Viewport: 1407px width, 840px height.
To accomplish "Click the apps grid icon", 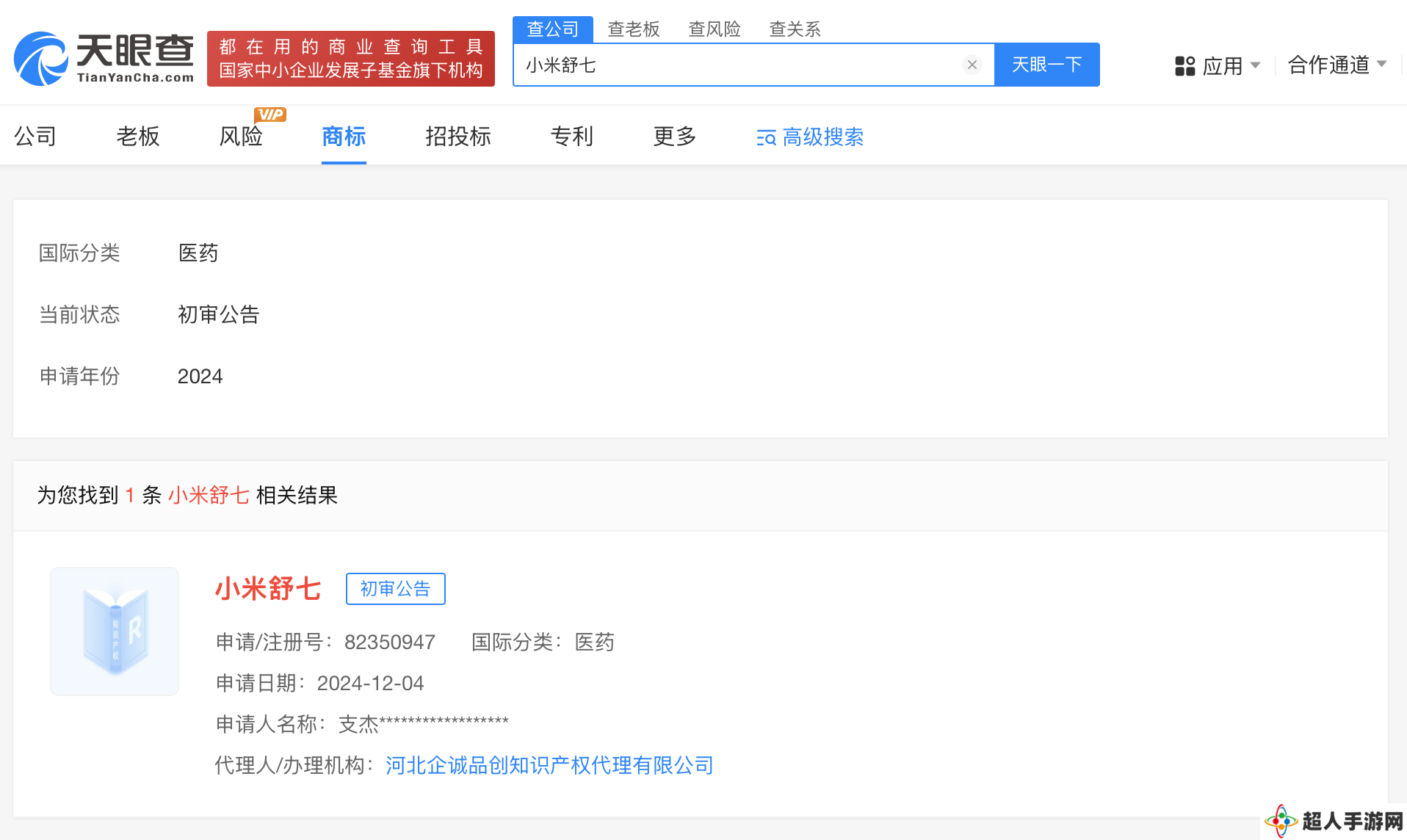I will (x=1184, y=66).
